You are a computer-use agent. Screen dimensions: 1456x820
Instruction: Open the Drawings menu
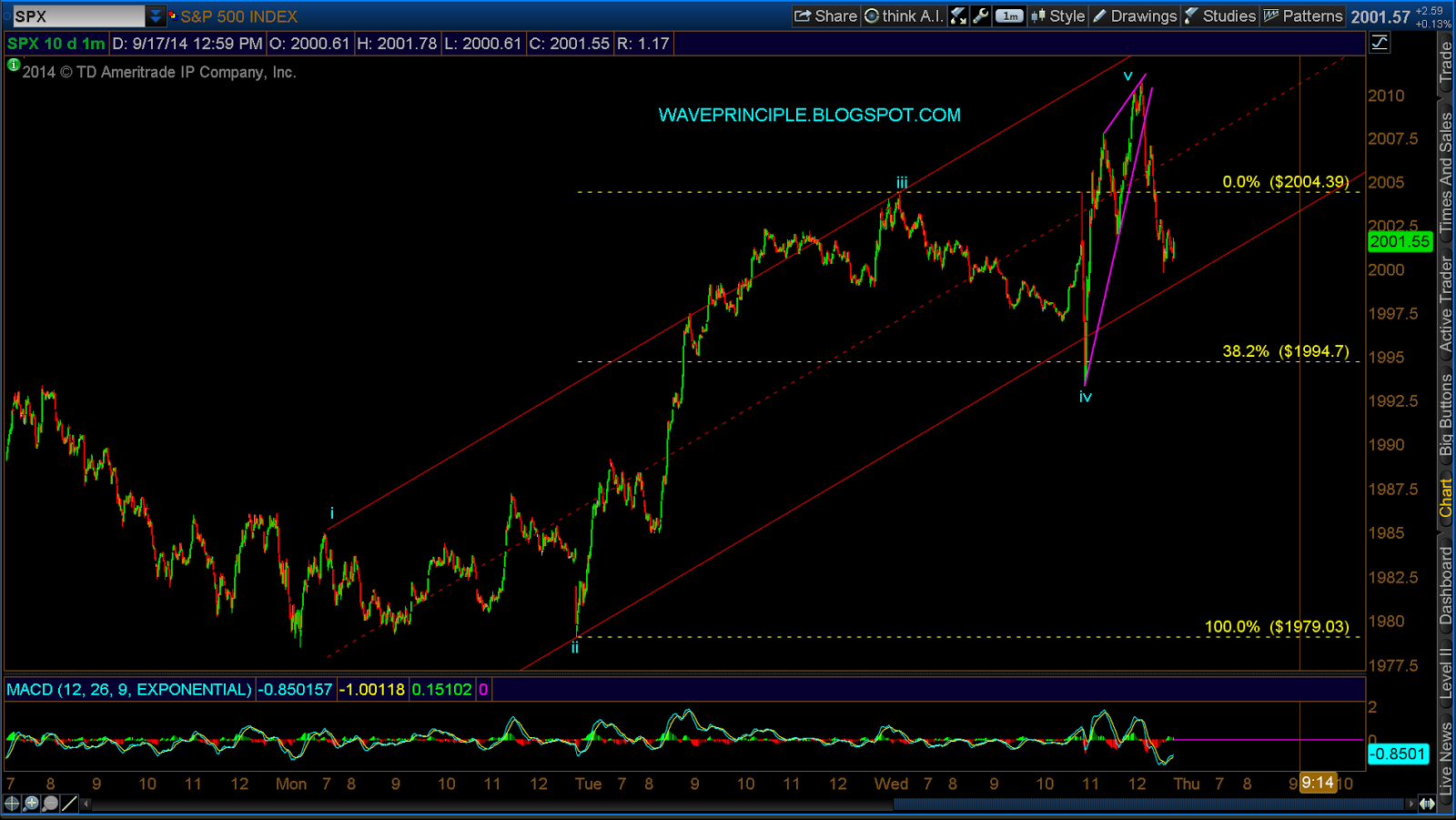click(1135, 15)
